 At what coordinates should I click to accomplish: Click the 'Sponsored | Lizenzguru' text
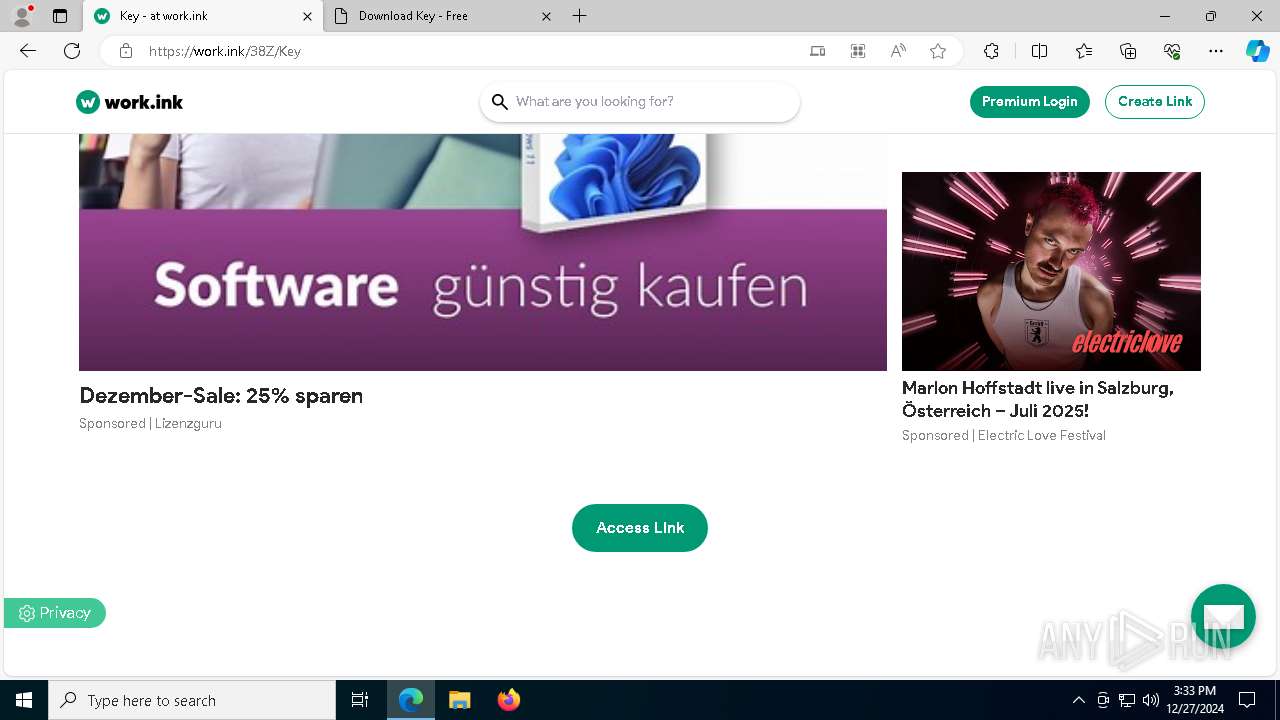coord(151,424)
